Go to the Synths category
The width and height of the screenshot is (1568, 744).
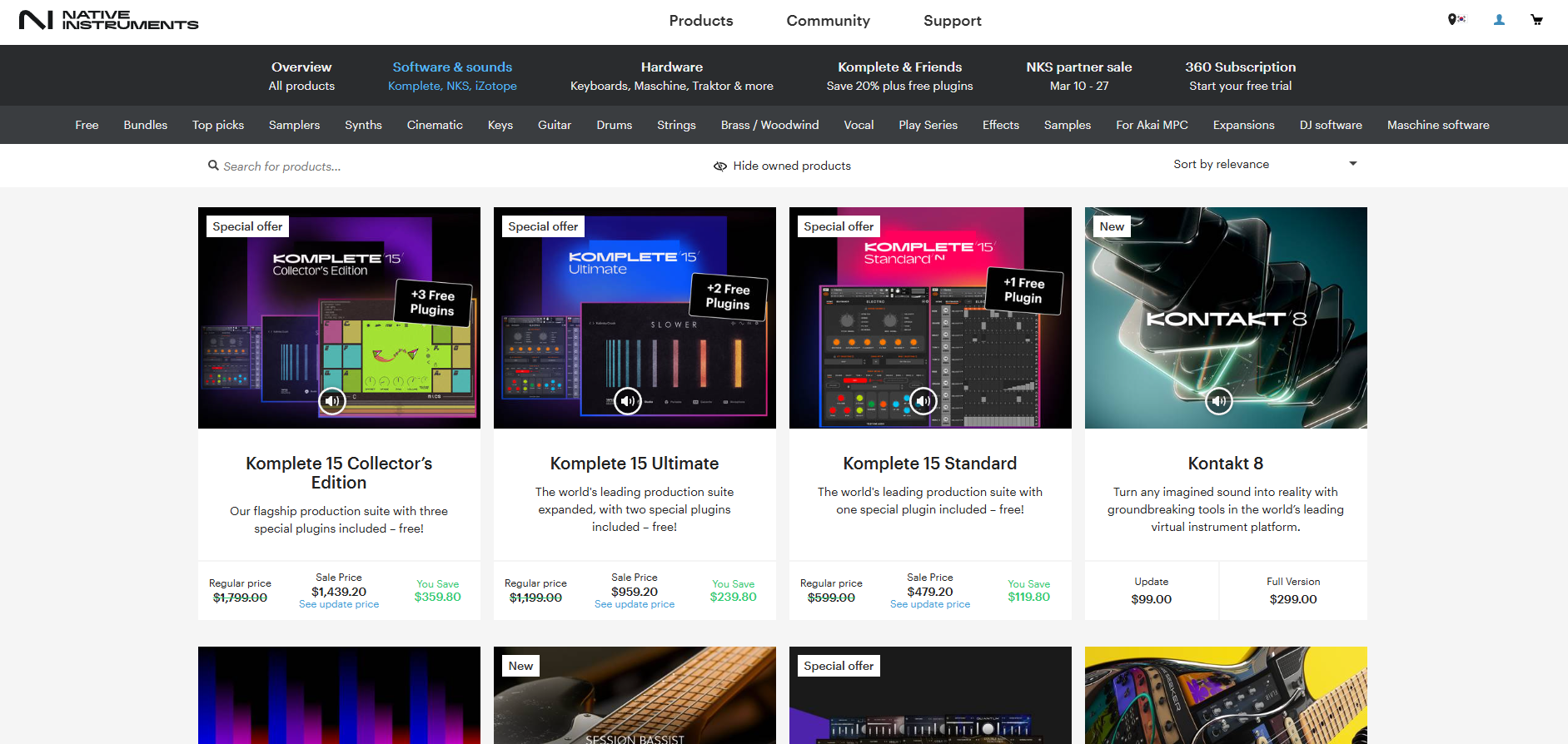pyautogui.click(x=363, y=125)
